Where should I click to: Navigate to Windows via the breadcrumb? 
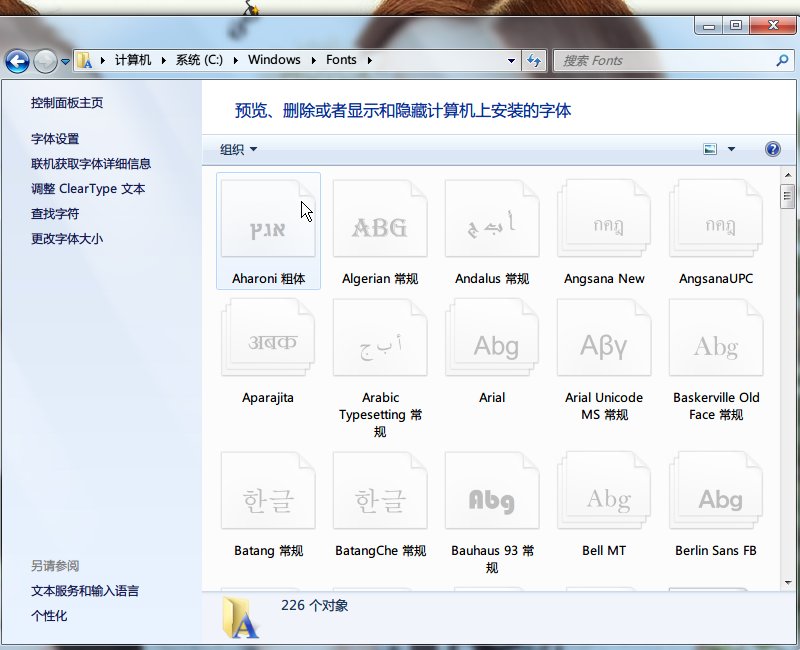click(274, 60)
